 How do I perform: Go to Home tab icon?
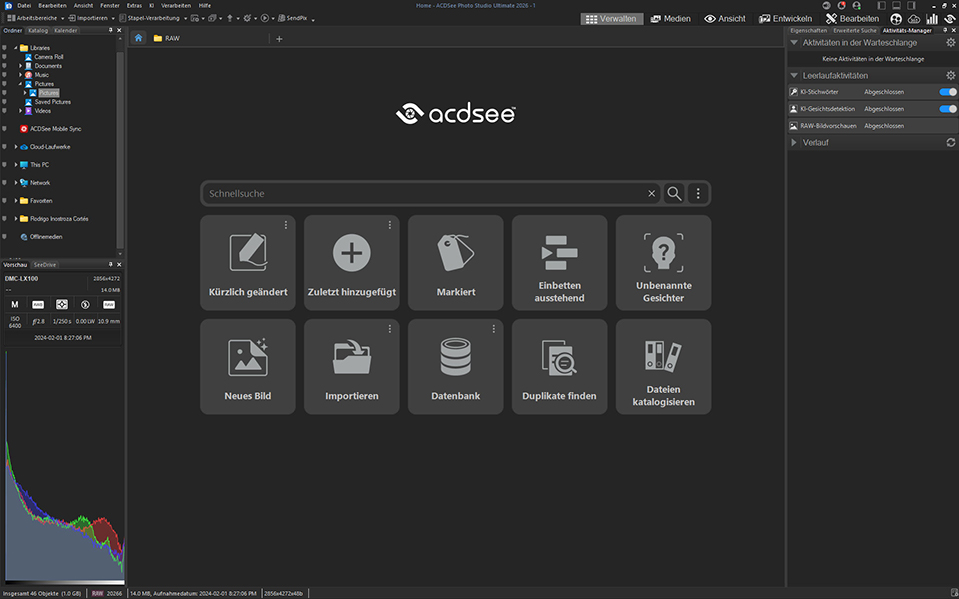(x=139, y=39)
